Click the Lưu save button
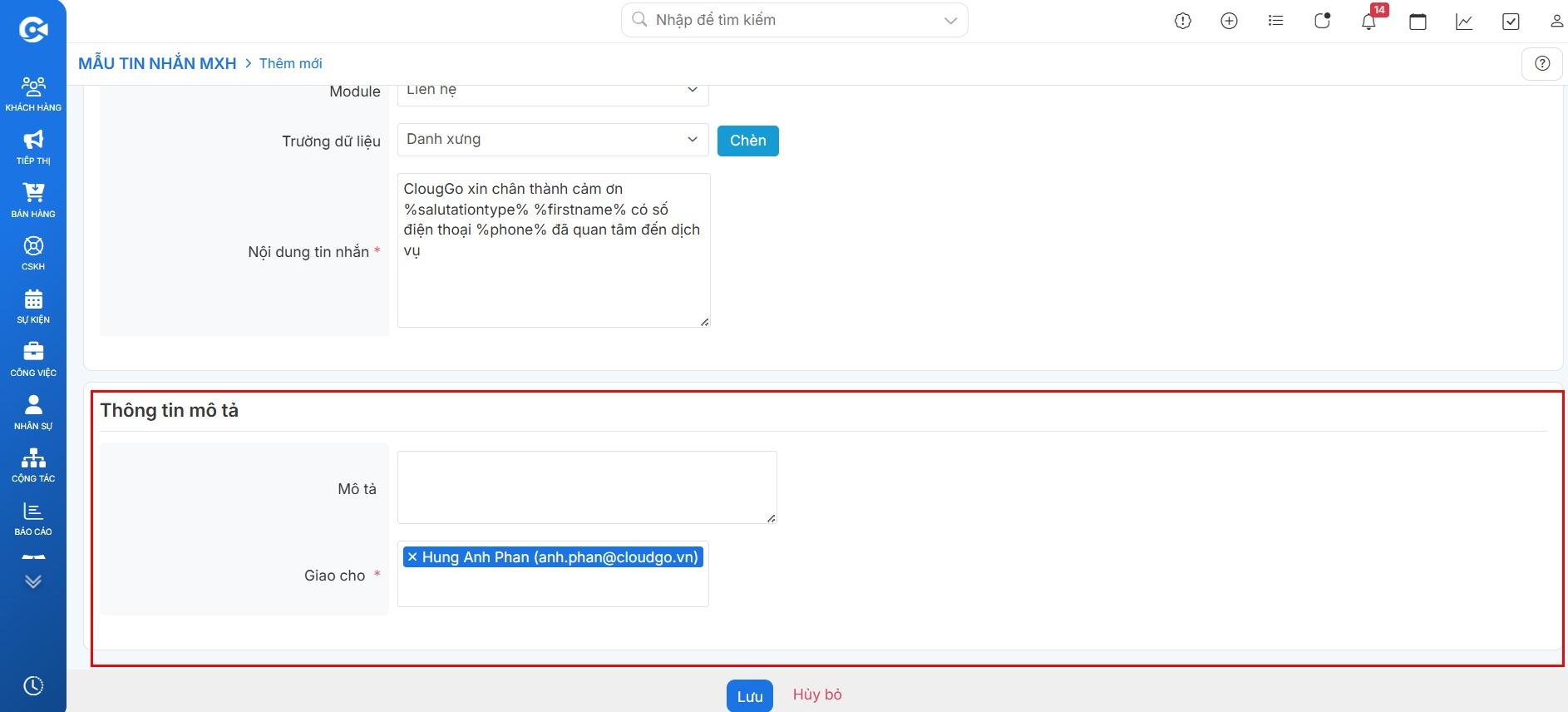This screenshot has width=1568, height=712. (x=750, y=696)
